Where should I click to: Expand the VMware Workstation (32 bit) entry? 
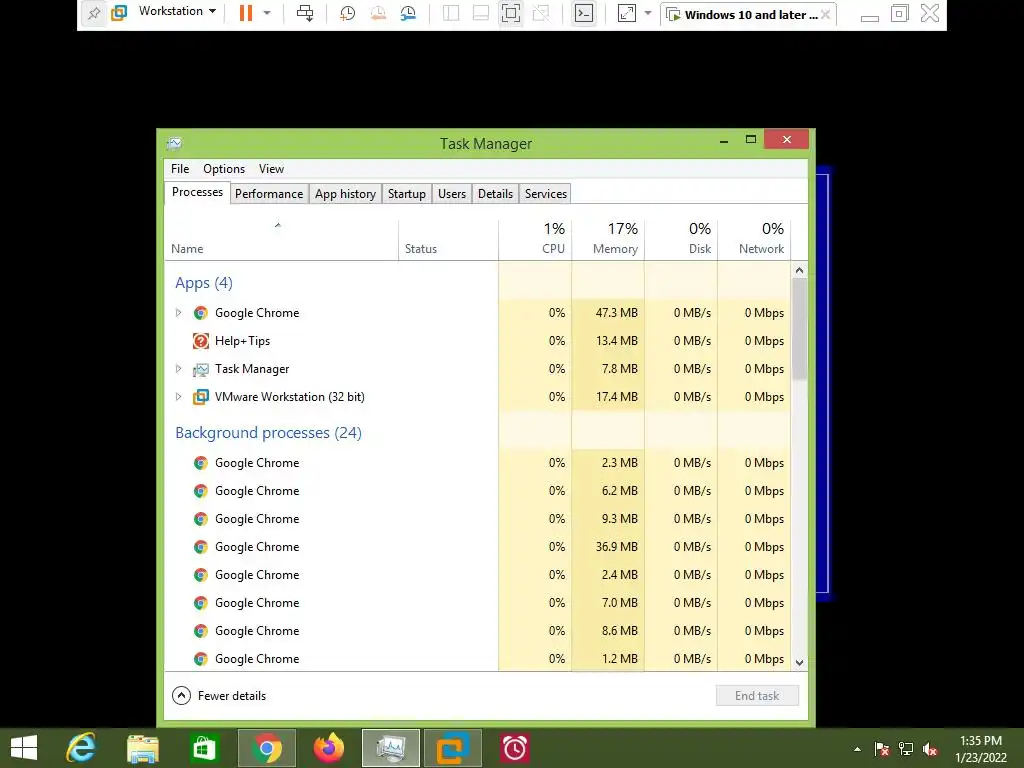click(x=178, y=396)
